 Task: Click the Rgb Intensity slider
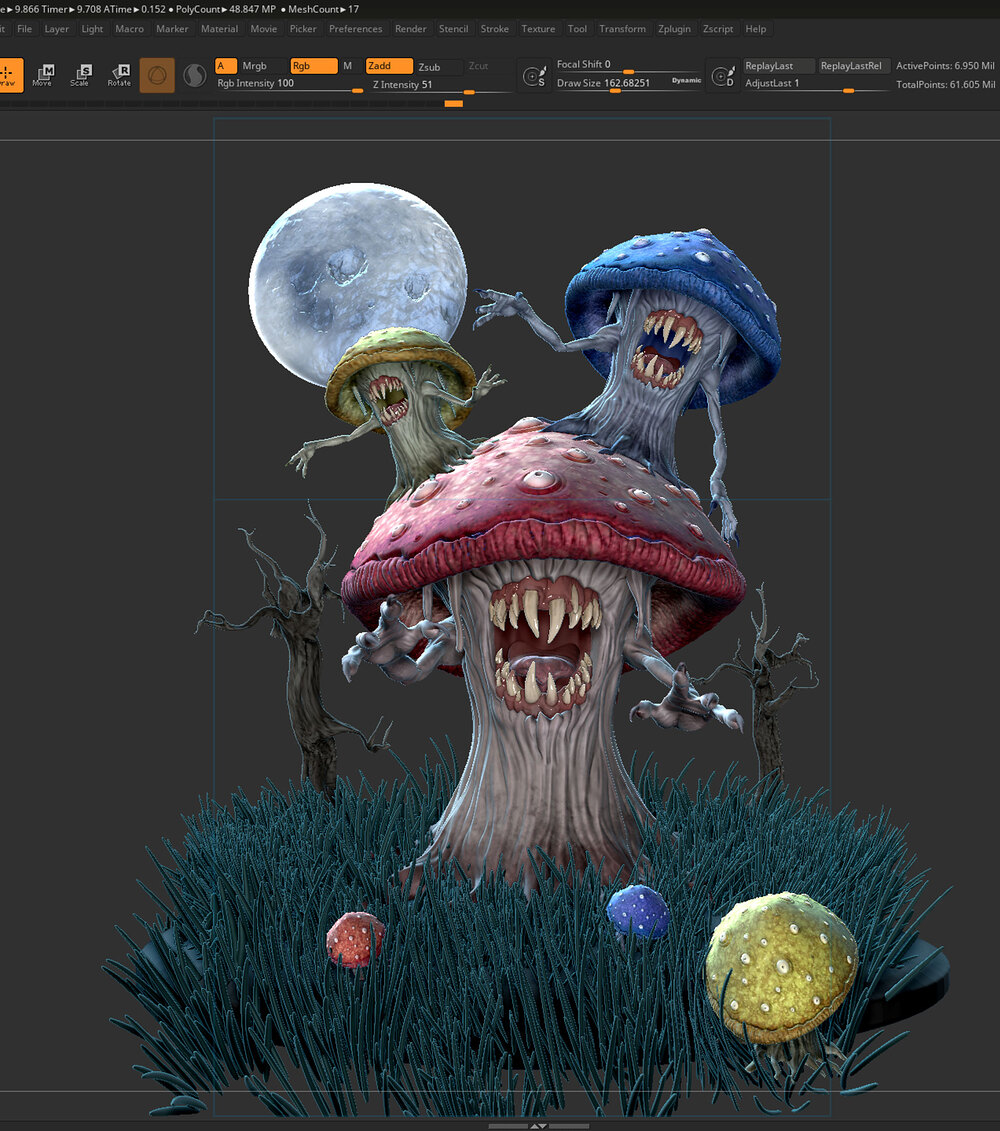pyautogui.click(x=289, y=84)
